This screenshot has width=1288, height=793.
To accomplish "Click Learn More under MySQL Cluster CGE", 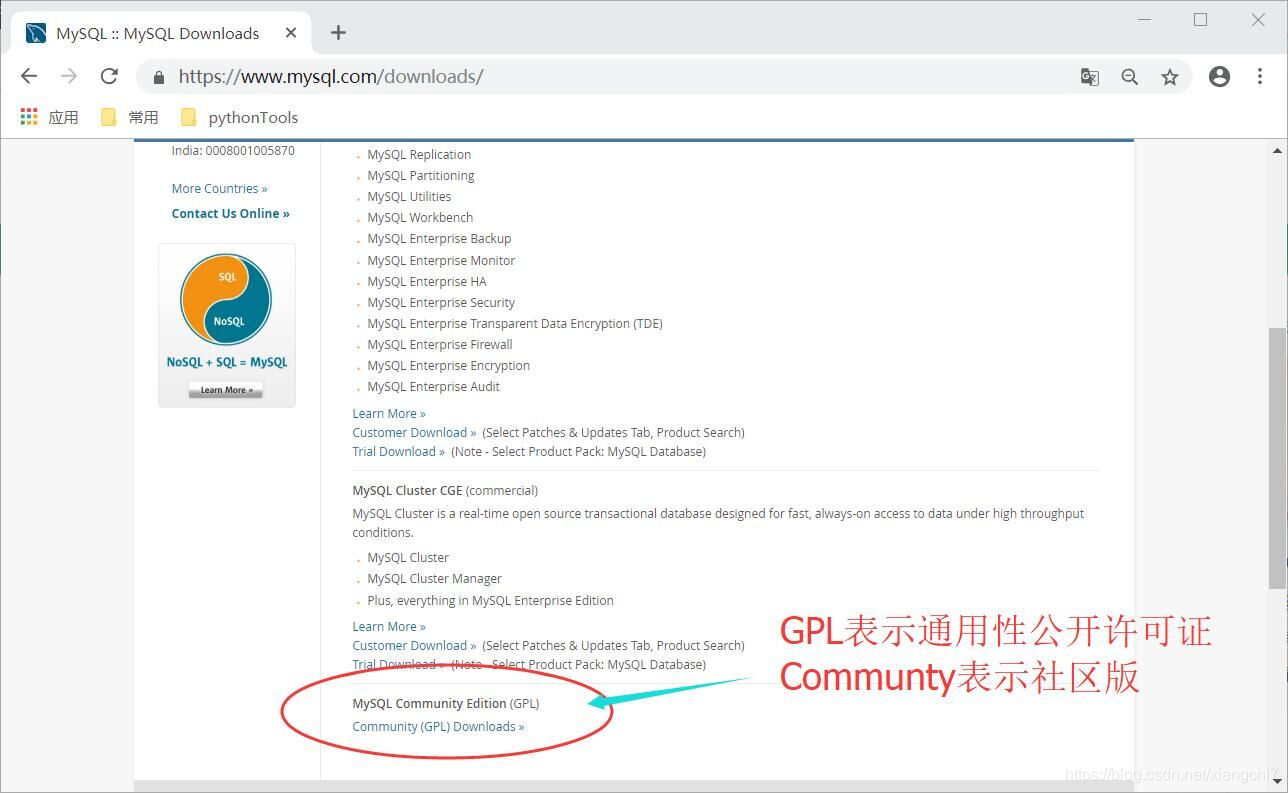I will (x=389, y=626).
